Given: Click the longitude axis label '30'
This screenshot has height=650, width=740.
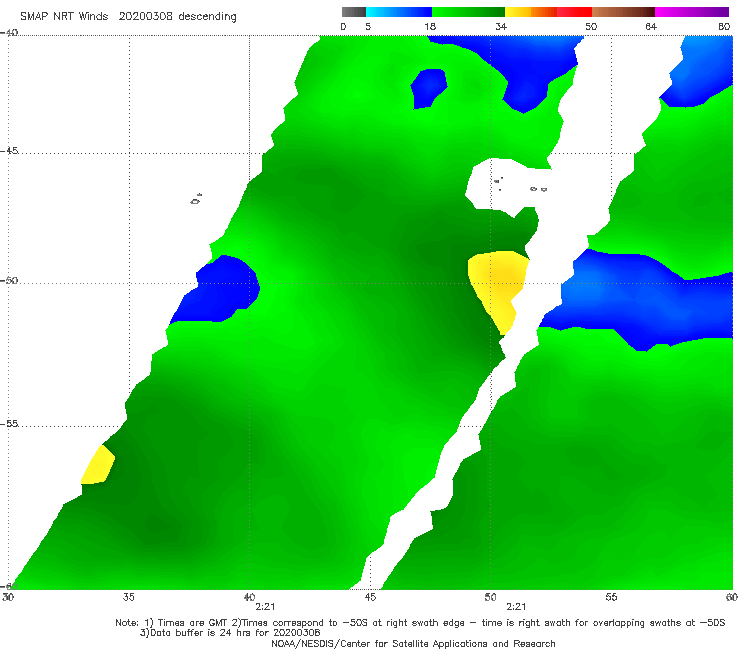Looking at the screenshot, I should pyautogui.click(x=8, y=597).
